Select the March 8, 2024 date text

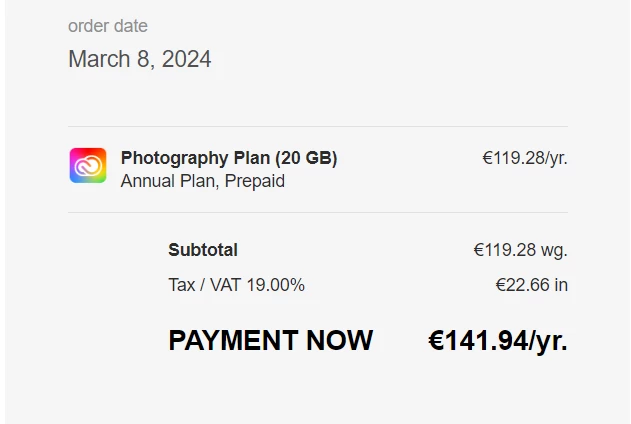(x=139, y=59)
